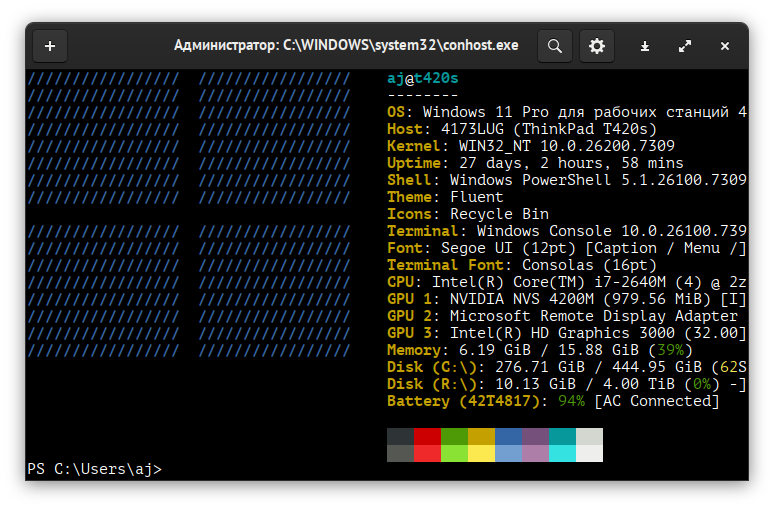Click the Battery (42T4817) line 94%
The width and height of the screenshot is (774, 509).
coord(553,401)
